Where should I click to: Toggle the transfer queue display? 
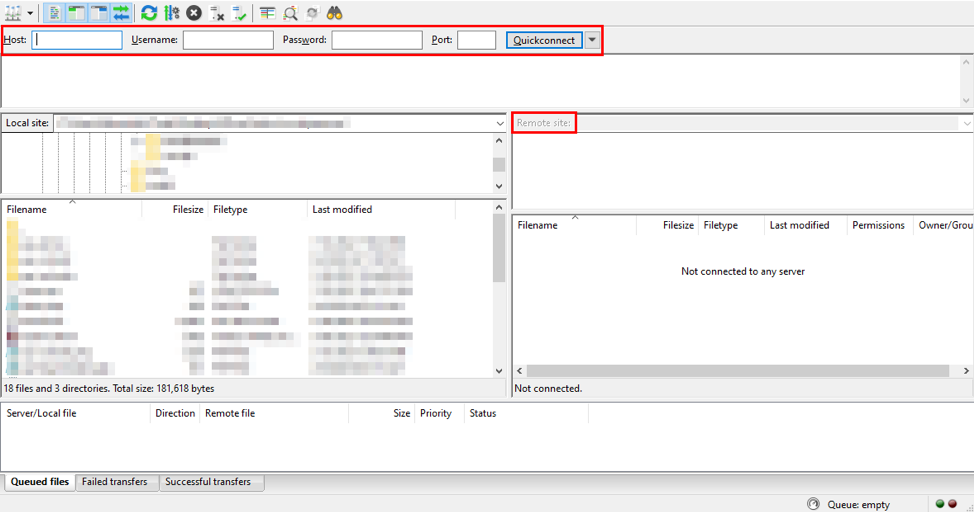121,13
